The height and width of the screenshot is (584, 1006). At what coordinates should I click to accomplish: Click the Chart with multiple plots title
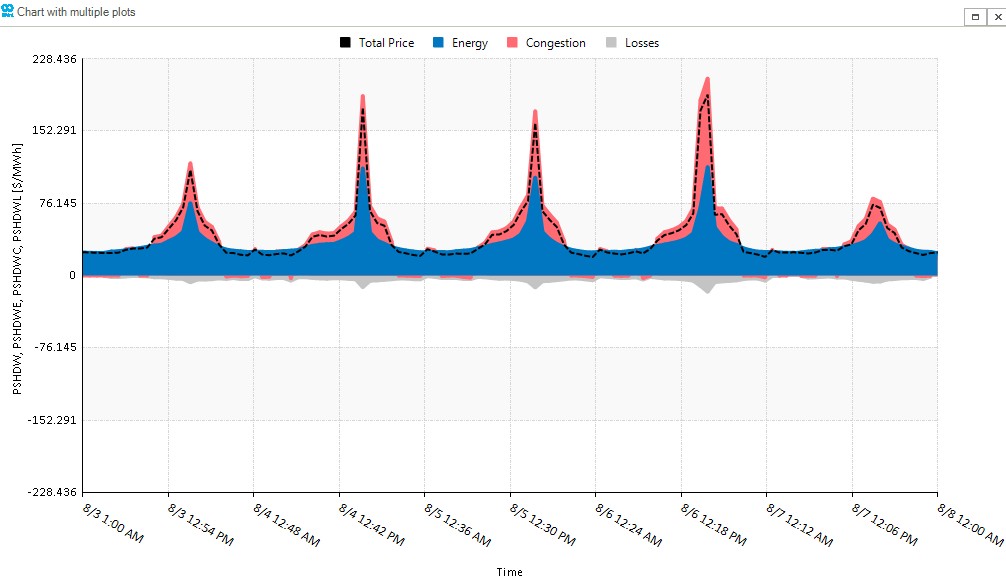pos(77,12)
